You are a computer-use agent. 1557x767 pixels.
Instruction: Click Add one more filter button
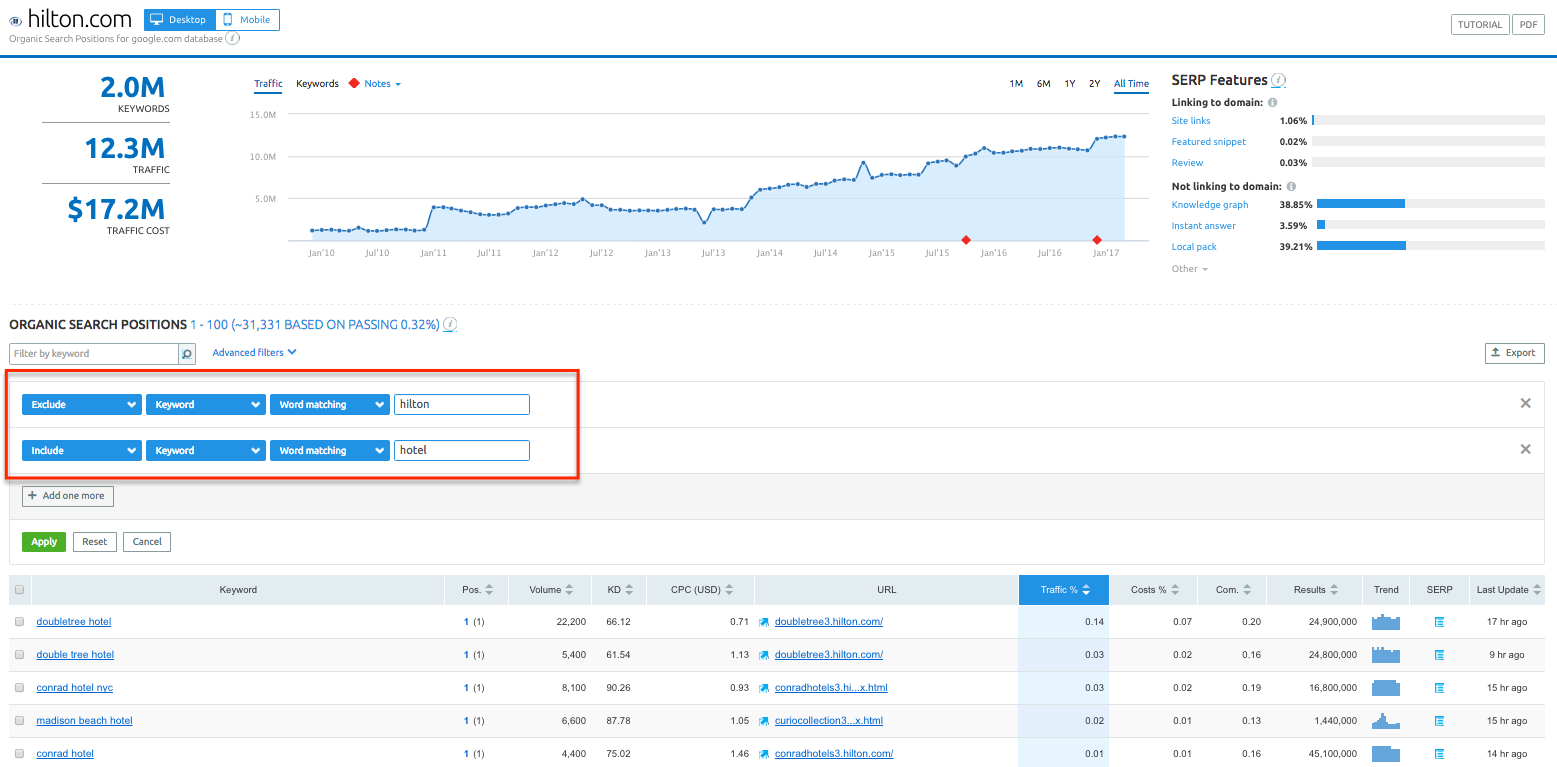(x=68, y=496)
